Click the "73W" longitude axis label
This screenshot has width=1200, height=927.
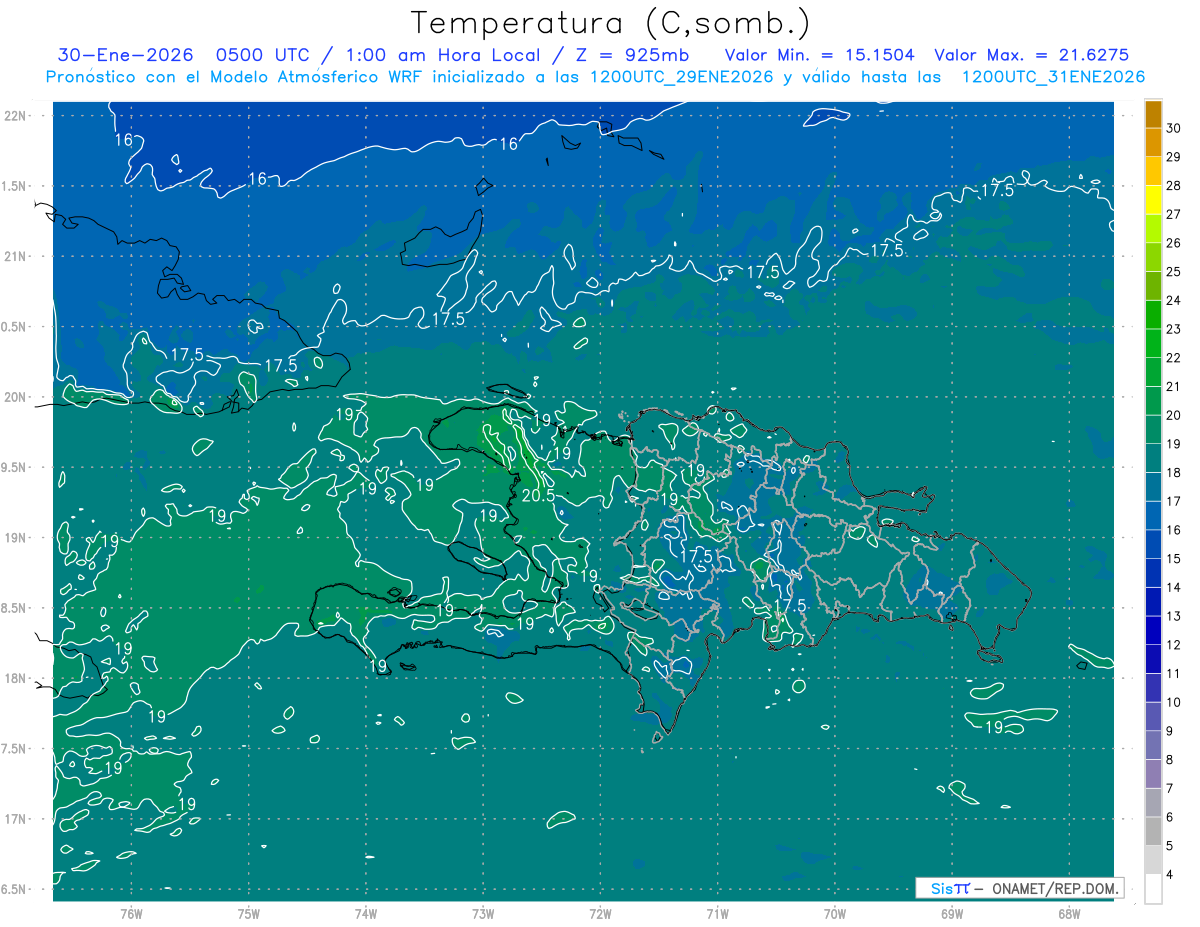[483, 914]
